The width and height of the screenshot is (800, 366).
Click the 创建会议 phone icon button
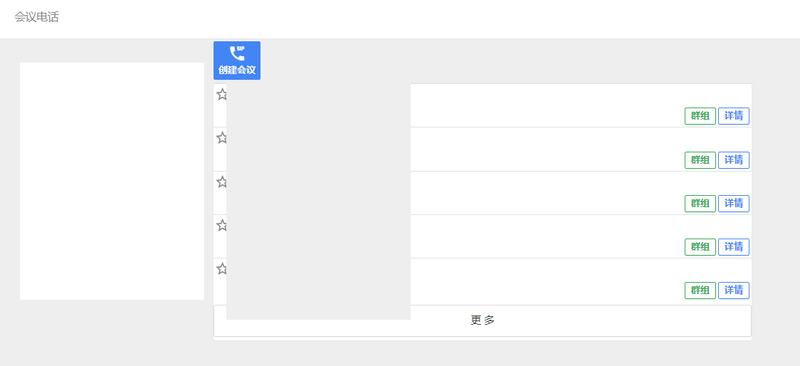tap(237, 61)
